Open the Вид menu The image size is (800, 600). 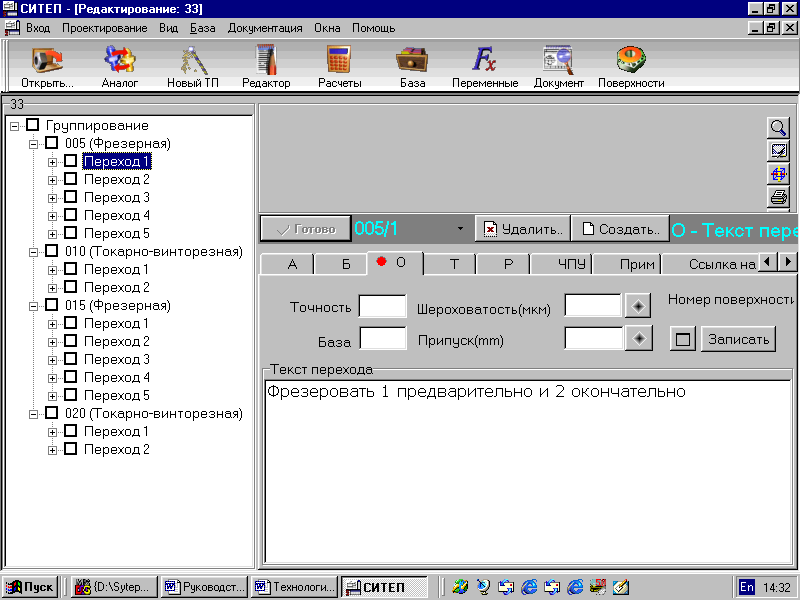click(168, 28)
